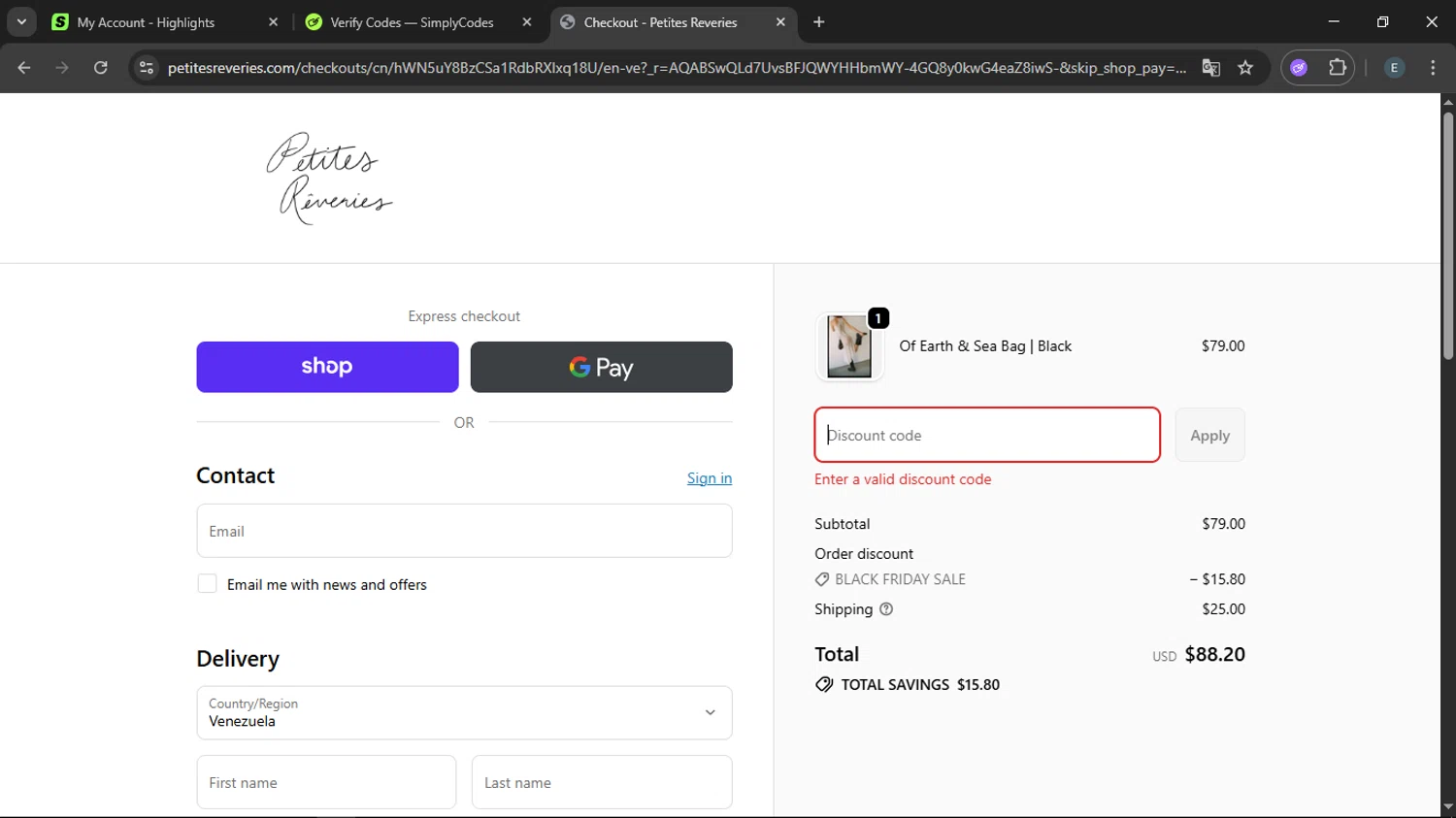Click the scrollbar up arrow
Image resolution: width=1456 pixels, height=818 pixels.
point(1448,102)
